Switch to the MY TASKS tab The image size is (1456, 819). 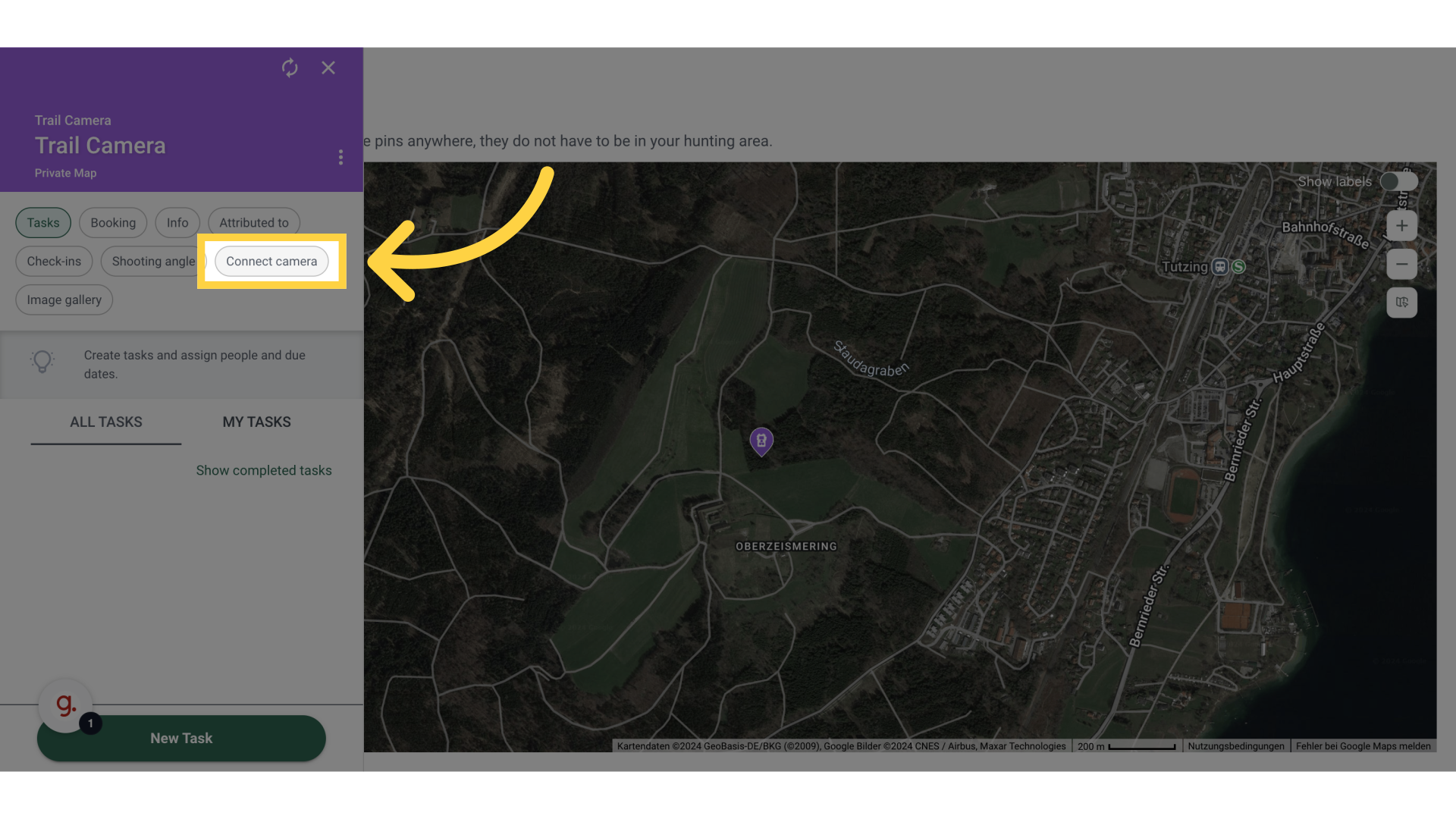point(257,422)
